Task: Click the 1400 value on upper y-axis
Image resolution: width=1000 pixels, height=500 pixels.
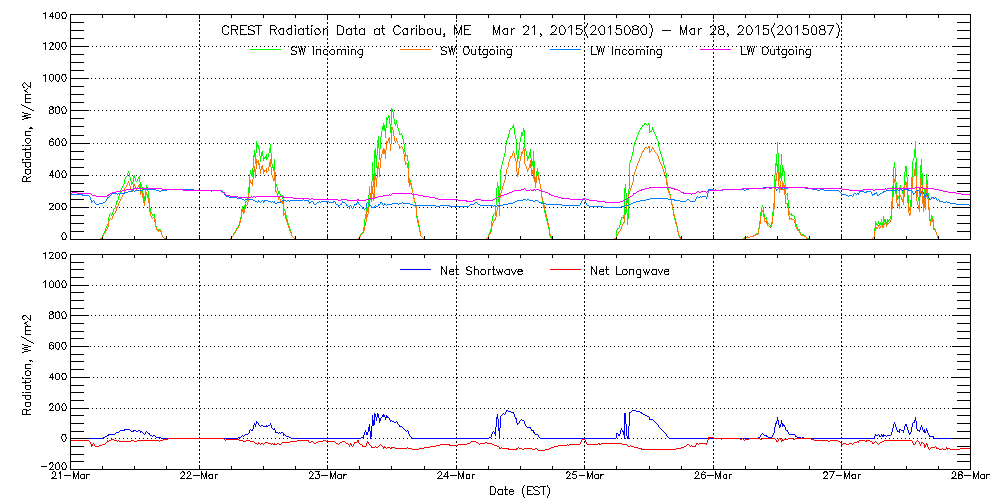Action: pyautogui.click(x=54, y=17)
